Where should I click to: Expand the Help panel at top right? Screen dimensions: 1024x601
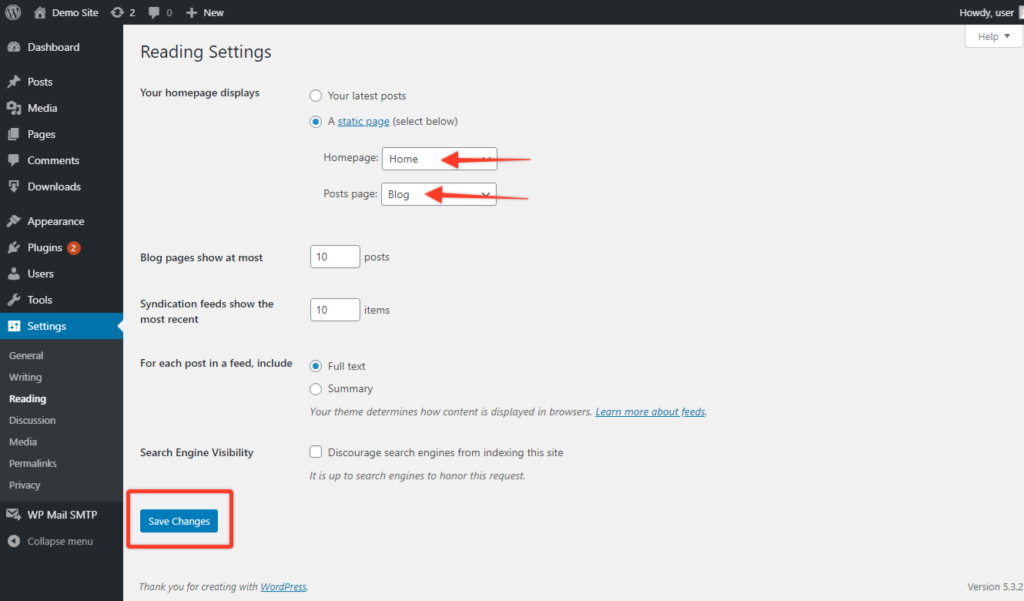pyautogui.click(x=991, y=35)
